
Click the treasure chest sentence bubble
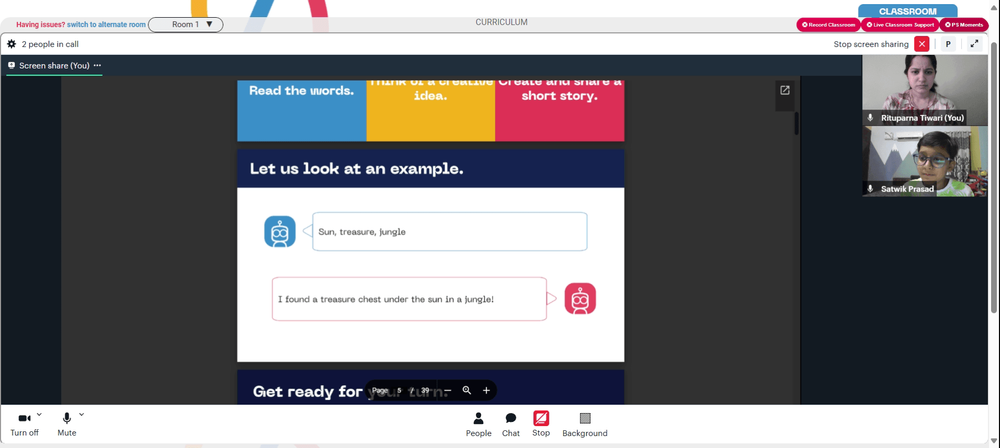409,299
